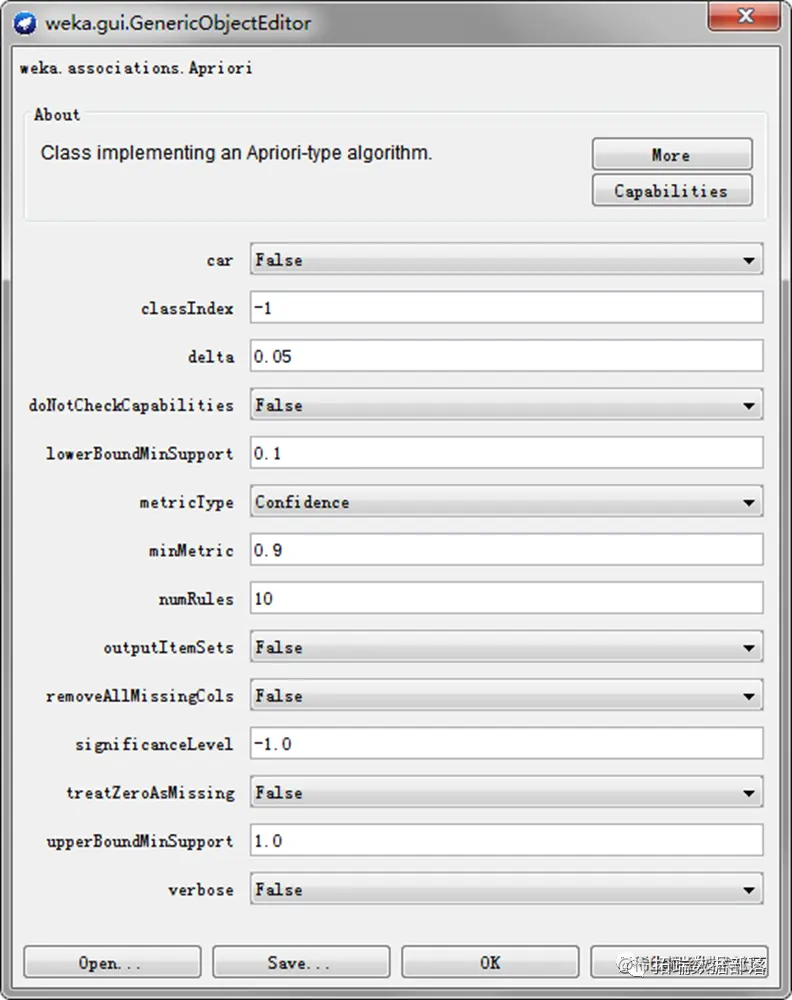Select the lowerBoundMinSupport input
Image resolution: width=792 pixels, height=1000 pixels.
click(x=506, y=453)
